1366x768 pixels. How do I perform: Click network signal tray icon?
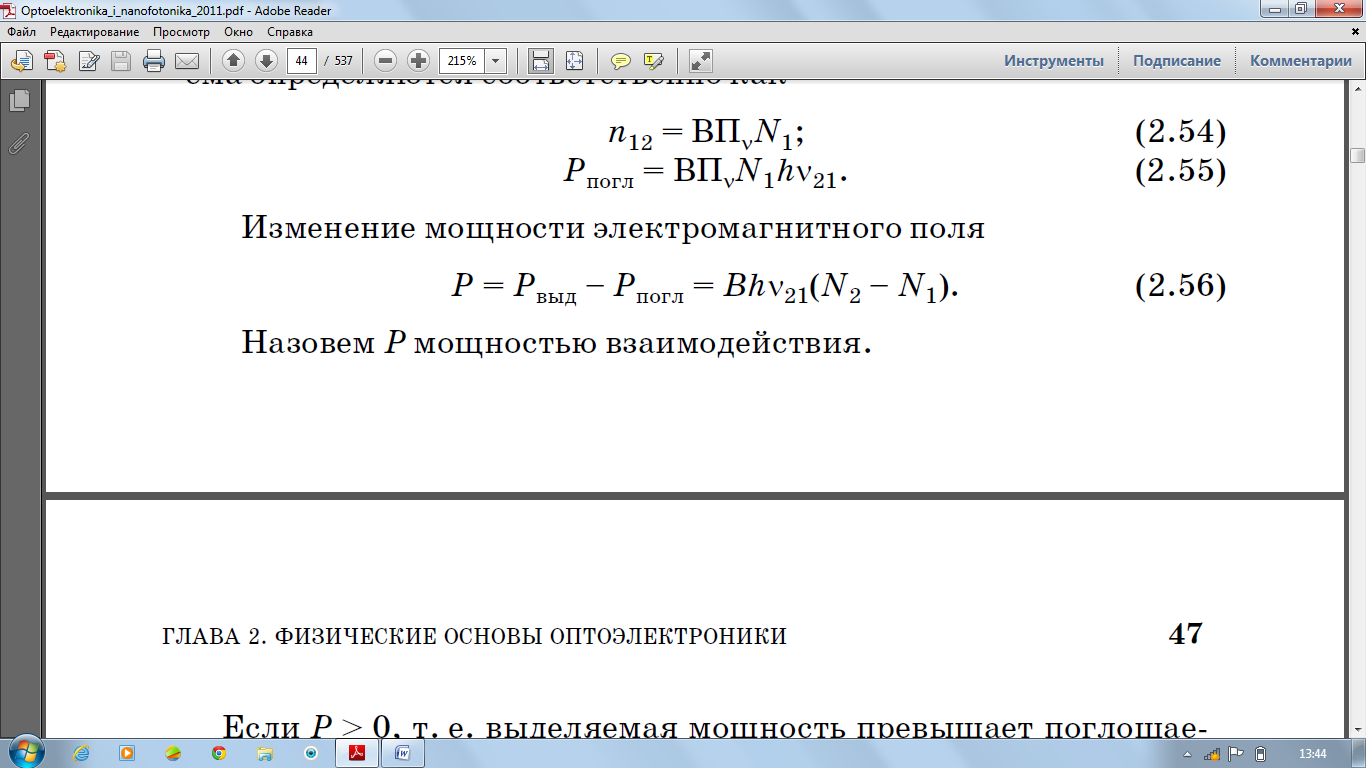(x=1213, y=753)
